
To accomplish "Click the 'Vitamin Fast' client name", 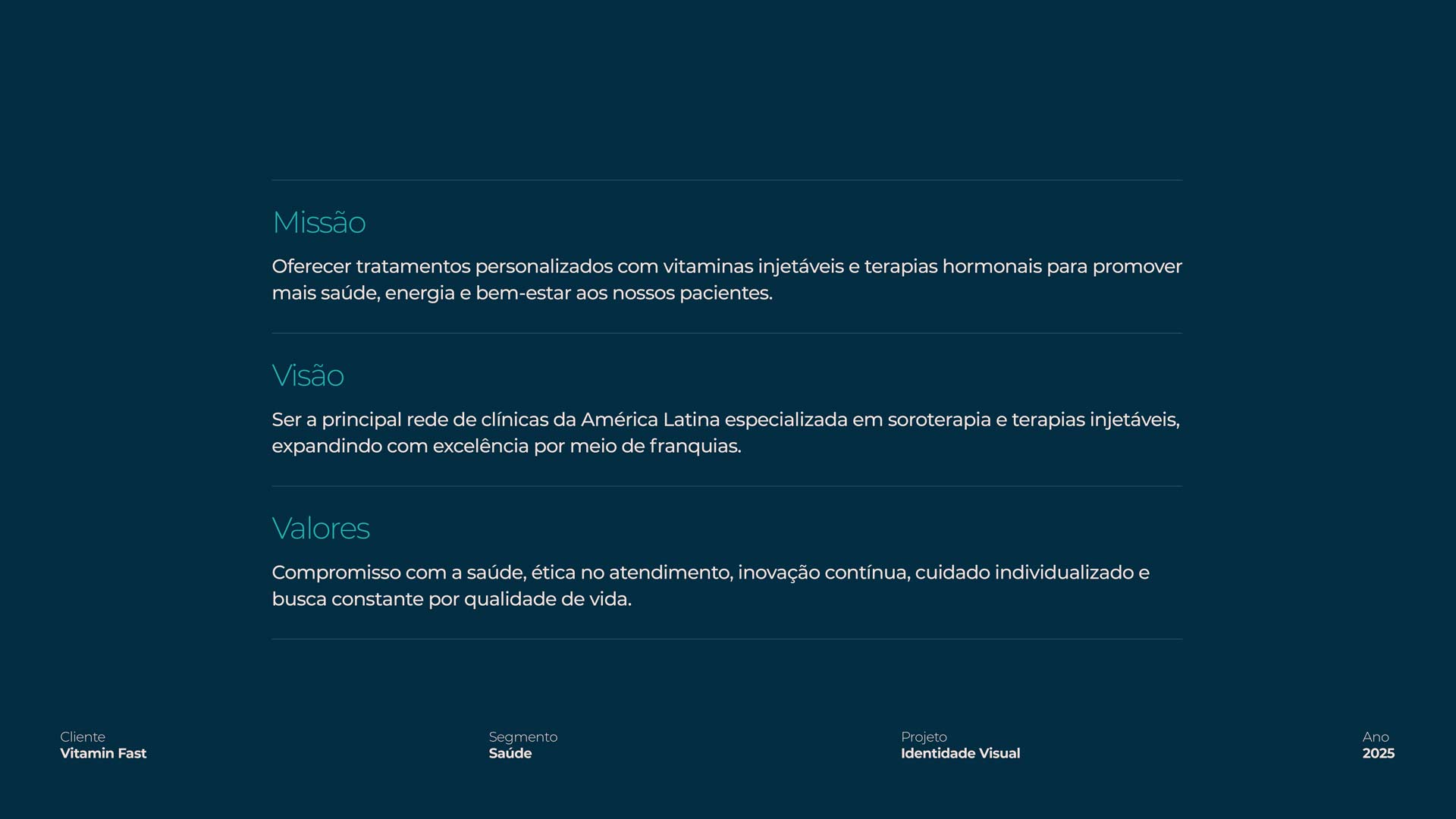I will tap(103, 754).
